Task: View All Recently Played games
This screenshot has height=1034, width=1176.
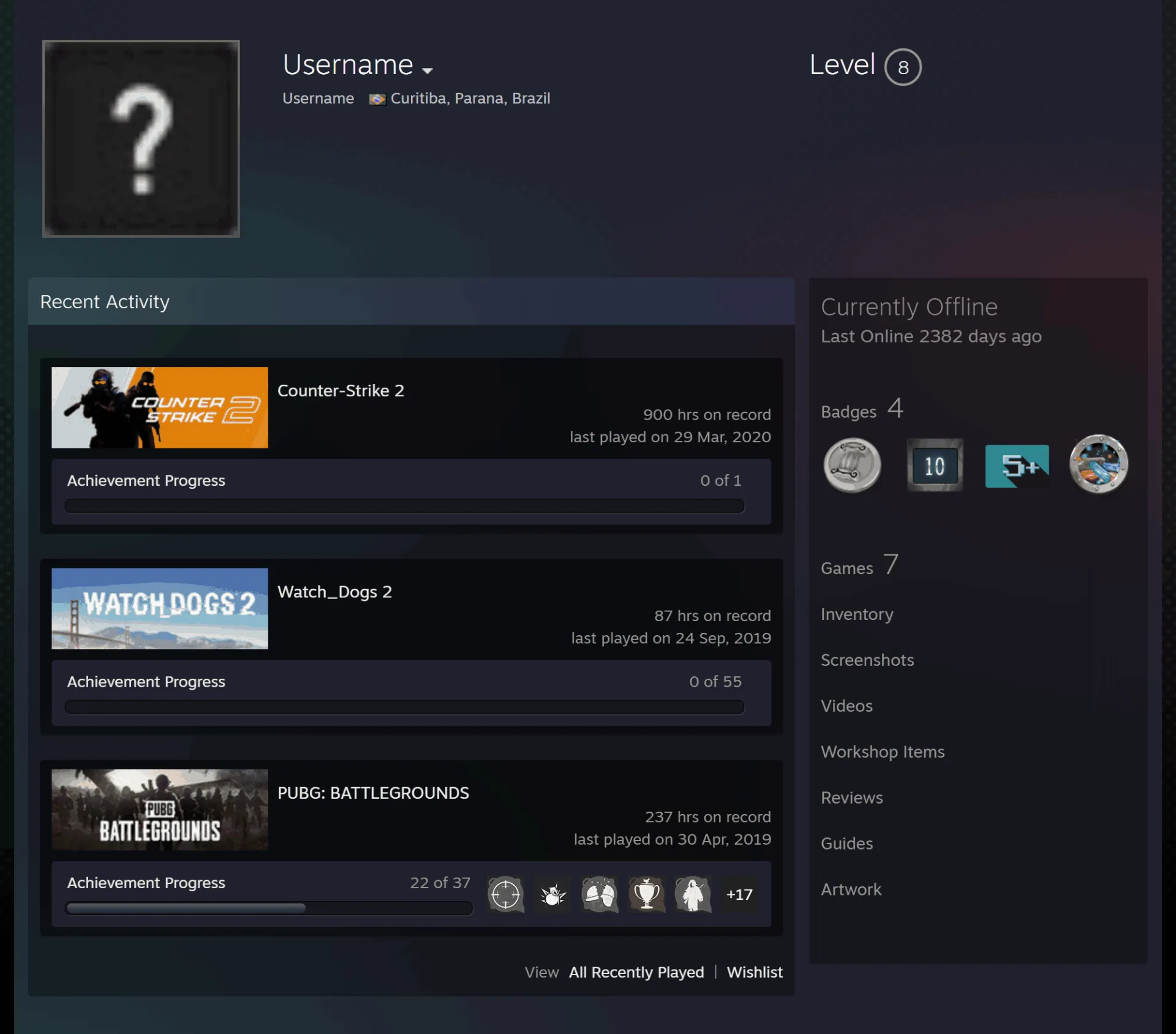Action: (636, 972)
